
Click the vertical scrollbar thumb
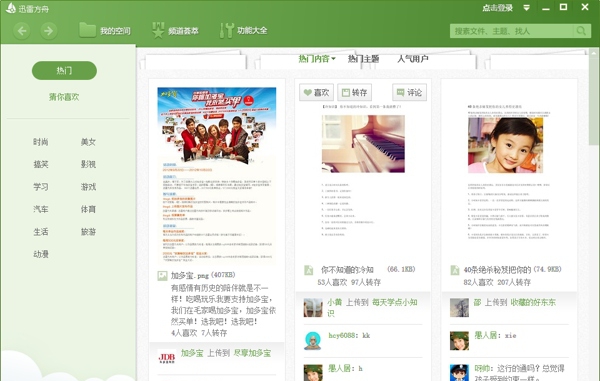[594, 97]
